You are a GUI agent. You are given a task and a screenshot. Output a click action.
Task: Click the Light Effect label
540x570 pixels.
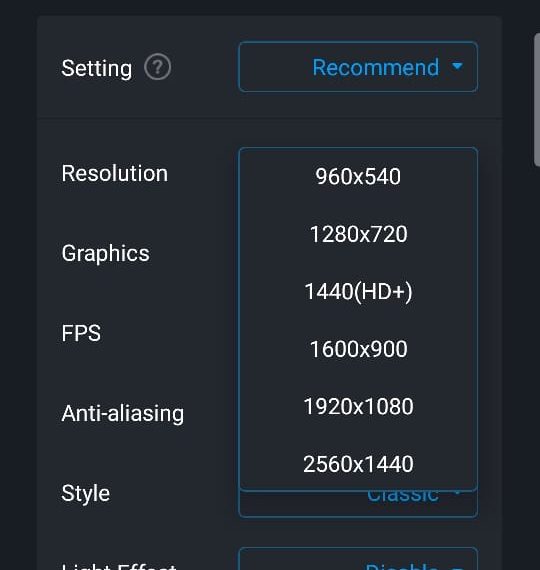coord(119,566)
